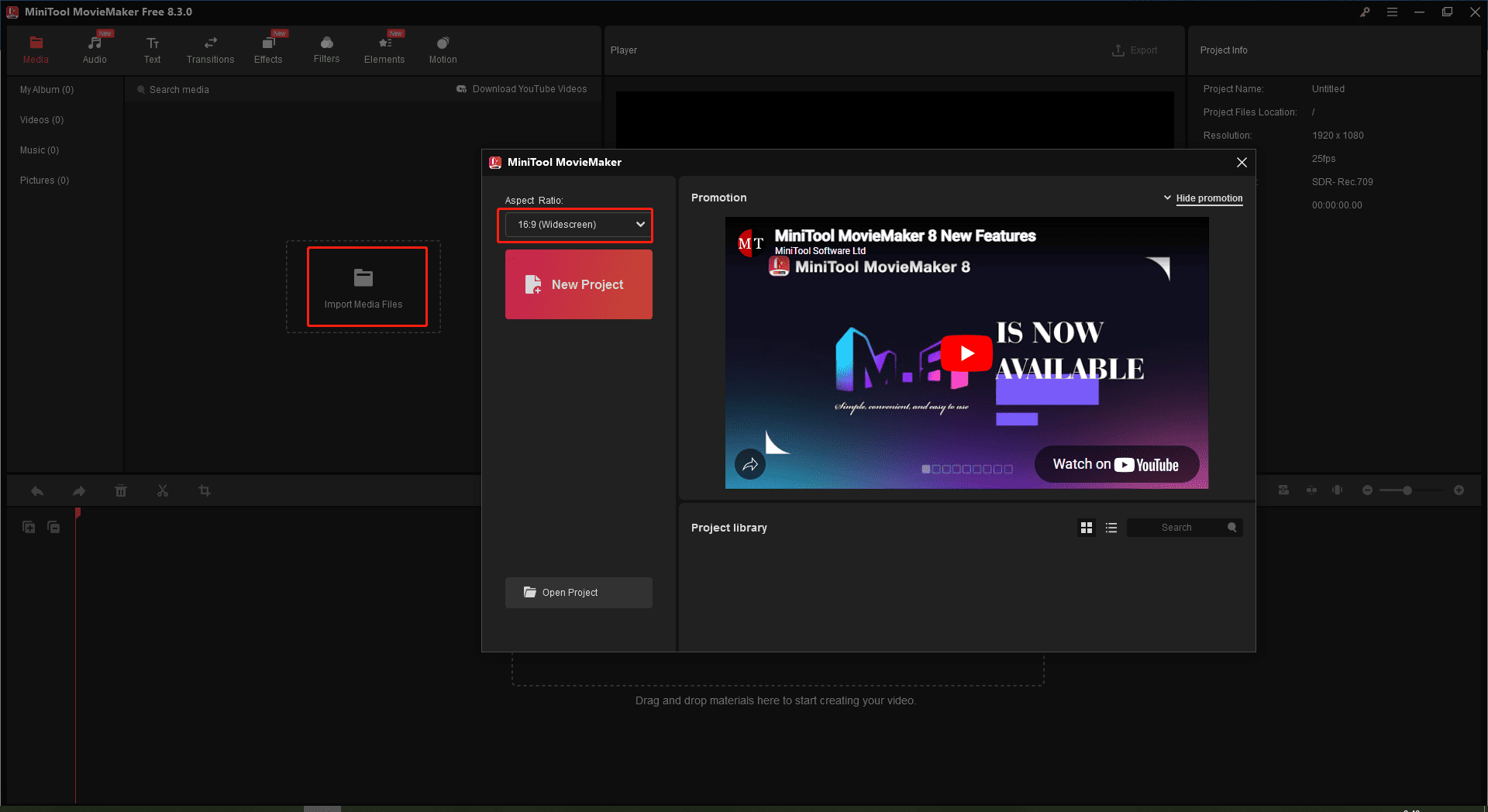Viewport: 1488px width, 812px height.
Task: Click the Redo arrow icon
Action: (79, 490)
